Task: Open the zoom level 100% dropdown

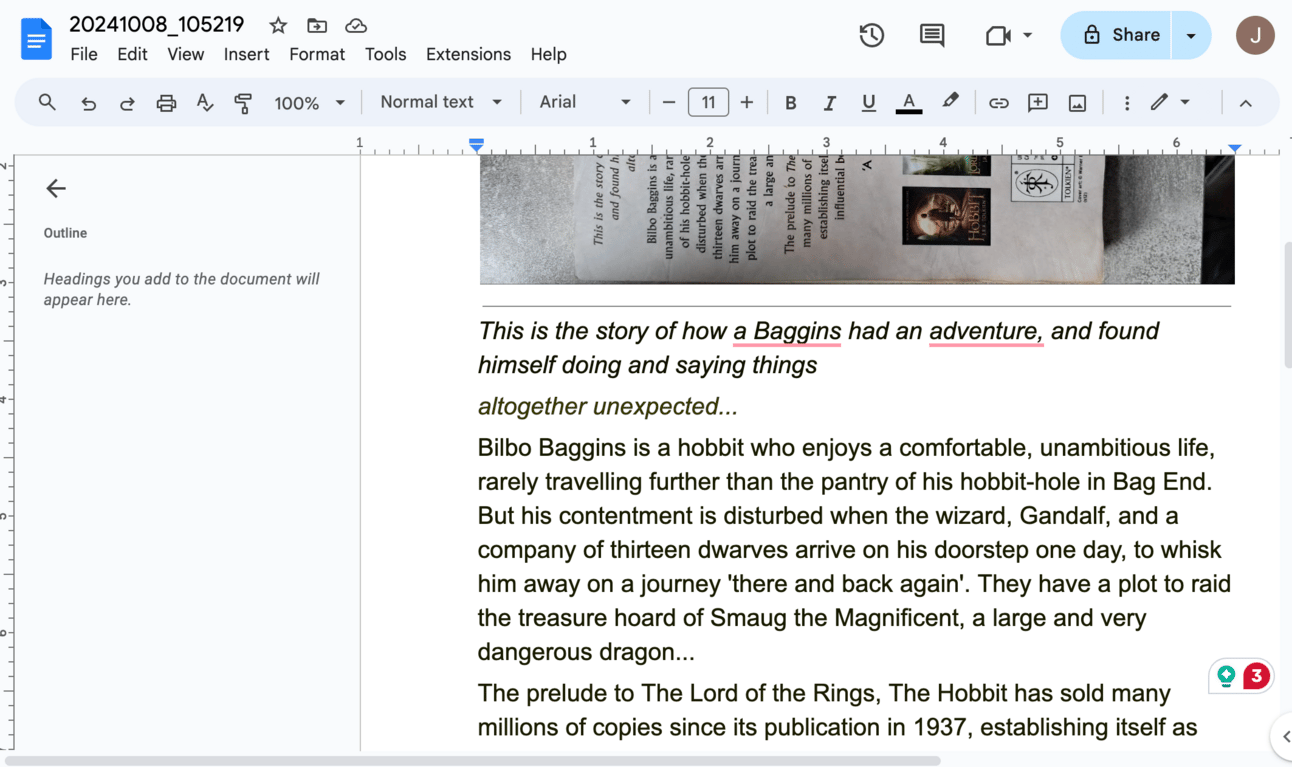Action: [x=309, y=103]
